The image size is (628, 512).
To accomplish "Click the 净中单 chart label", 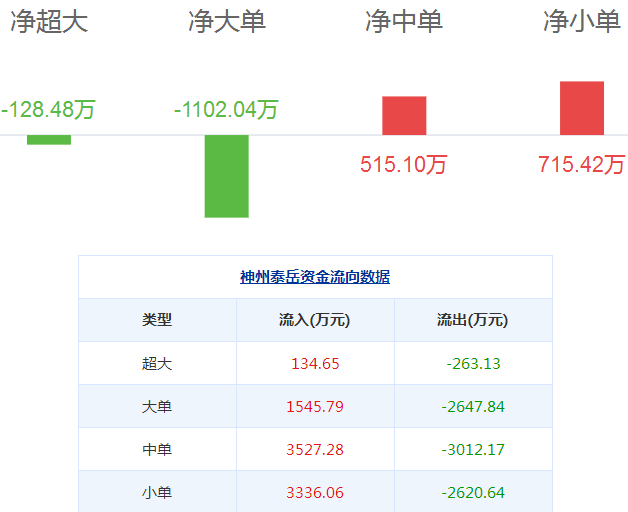I will [404, 21].
